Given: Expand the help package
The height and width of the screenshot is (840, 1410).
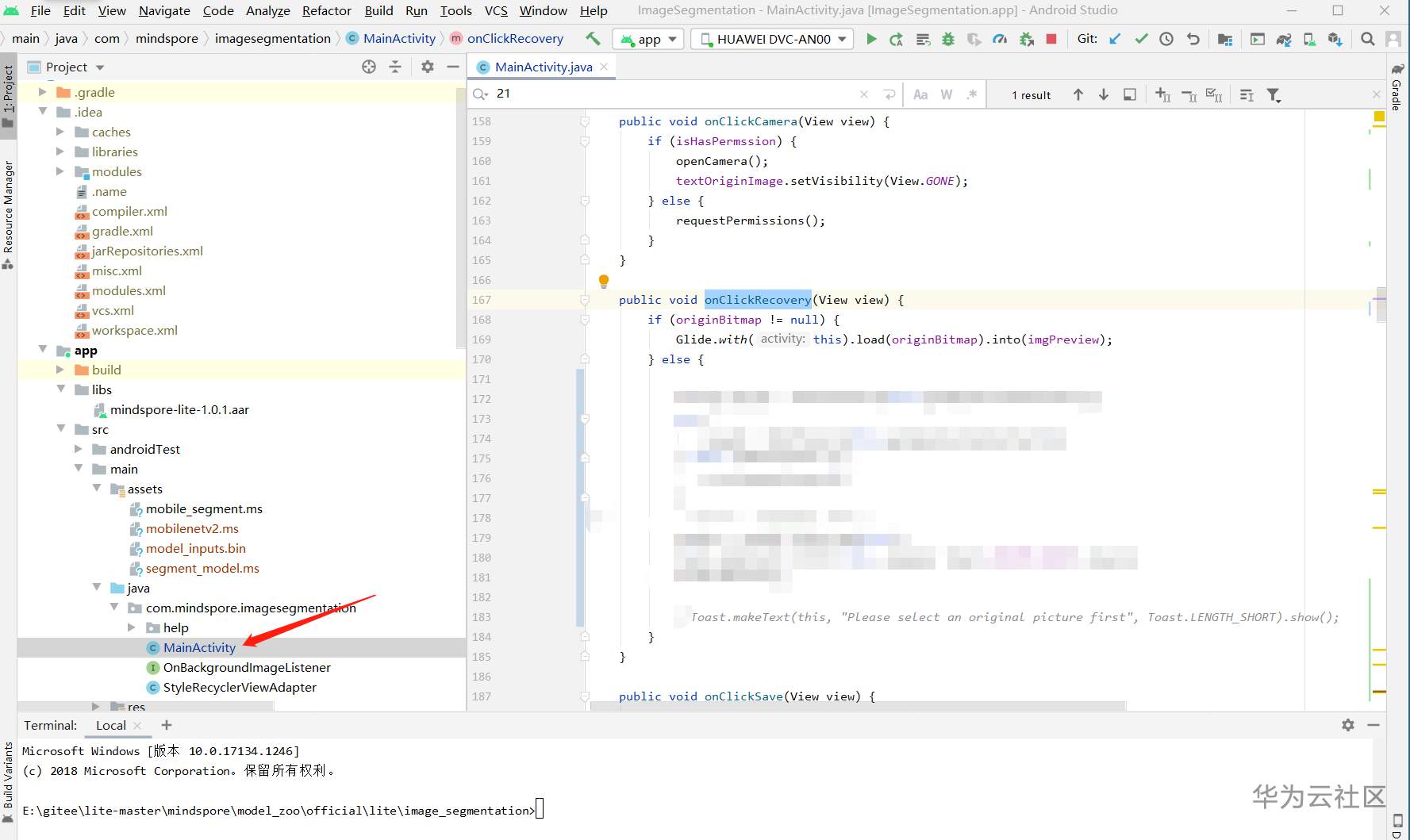Looking at the screenshot, I should 132,627.
